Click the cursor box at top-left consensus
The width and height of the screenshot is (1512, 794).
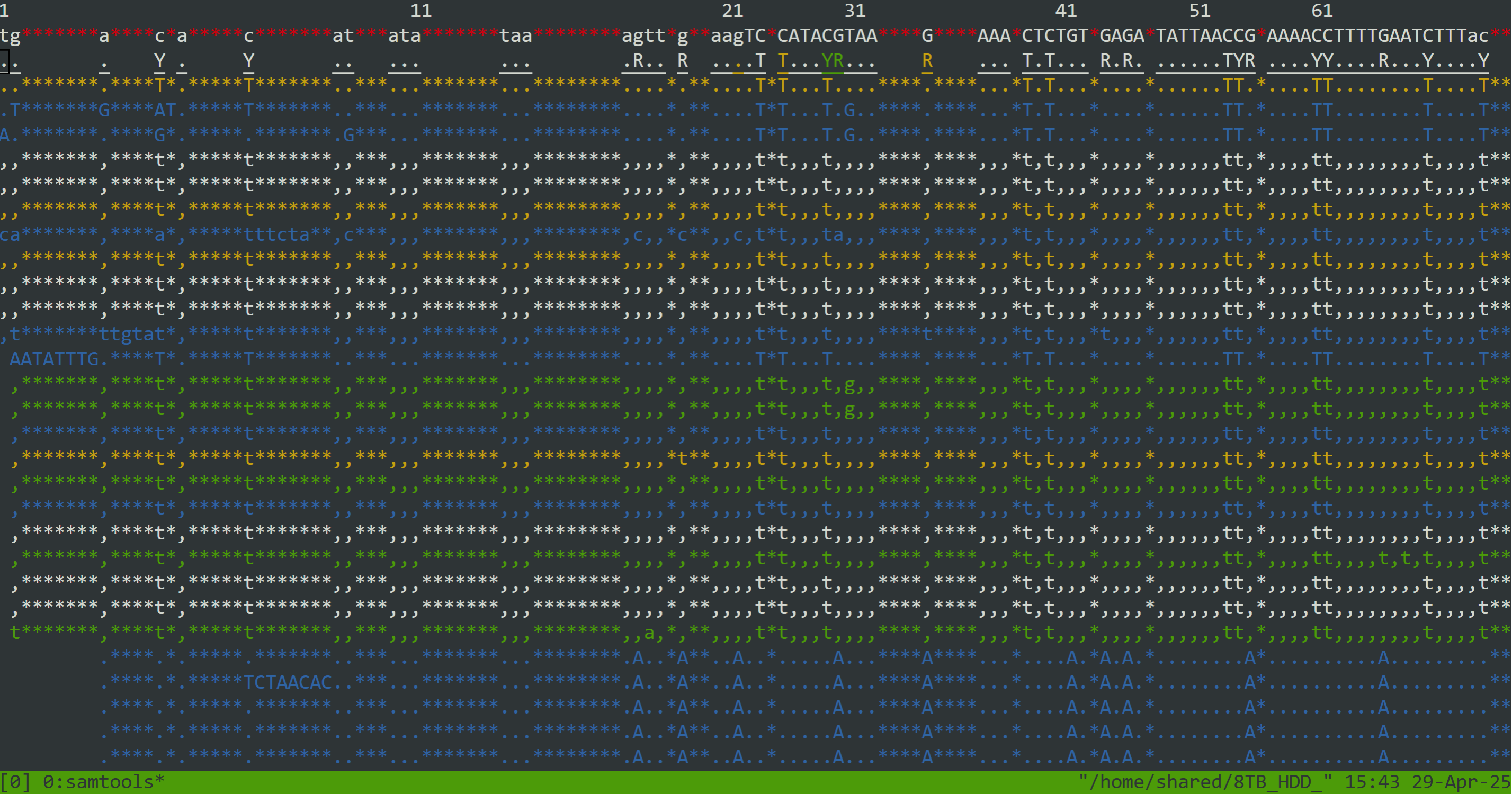pos(4,60)
